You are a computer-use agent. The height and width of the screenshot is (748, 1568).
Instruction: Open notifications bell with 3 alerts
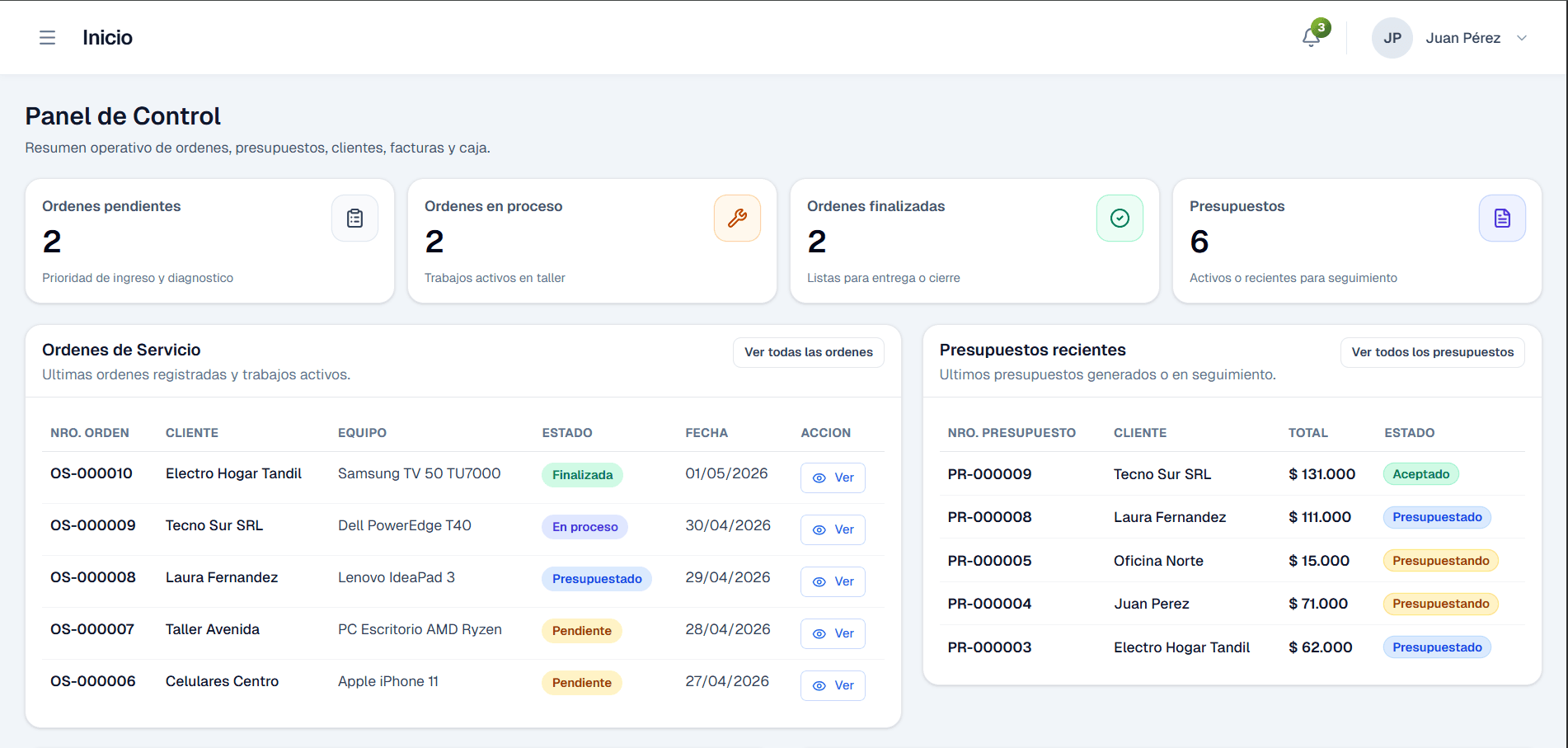pos(1311,38)
